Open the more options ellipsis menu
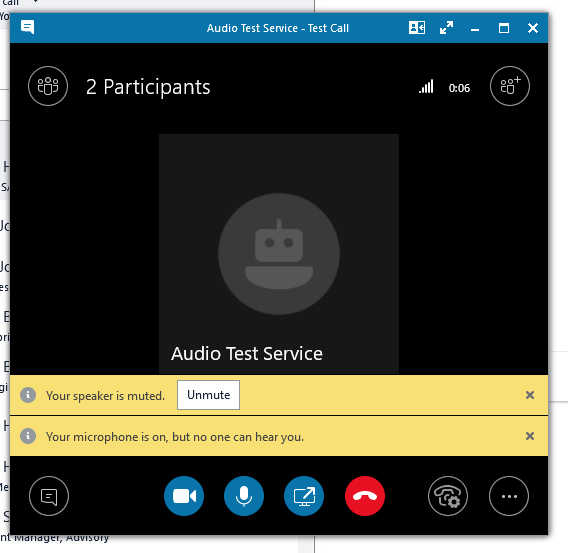The image size is (568, 553). tap(509, 496)
